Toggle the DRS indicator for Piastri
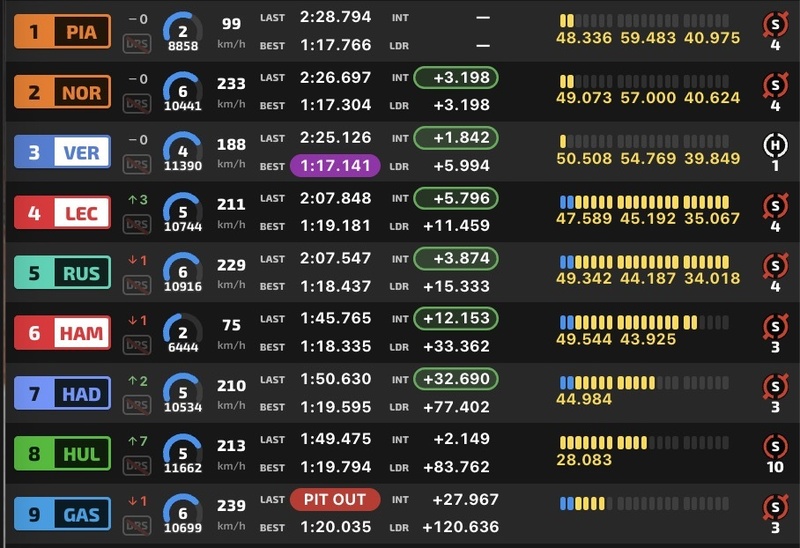This screenshot has width=800, height=548. [137, 43]
